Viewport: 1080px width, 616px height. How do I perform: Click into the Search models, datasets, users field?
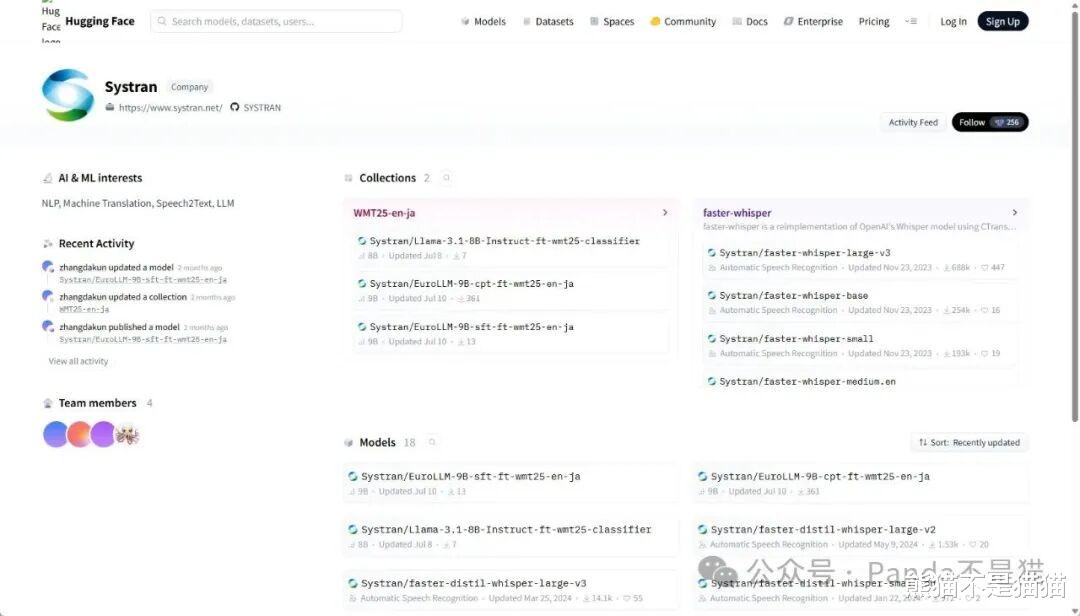[x=276, y=21]
